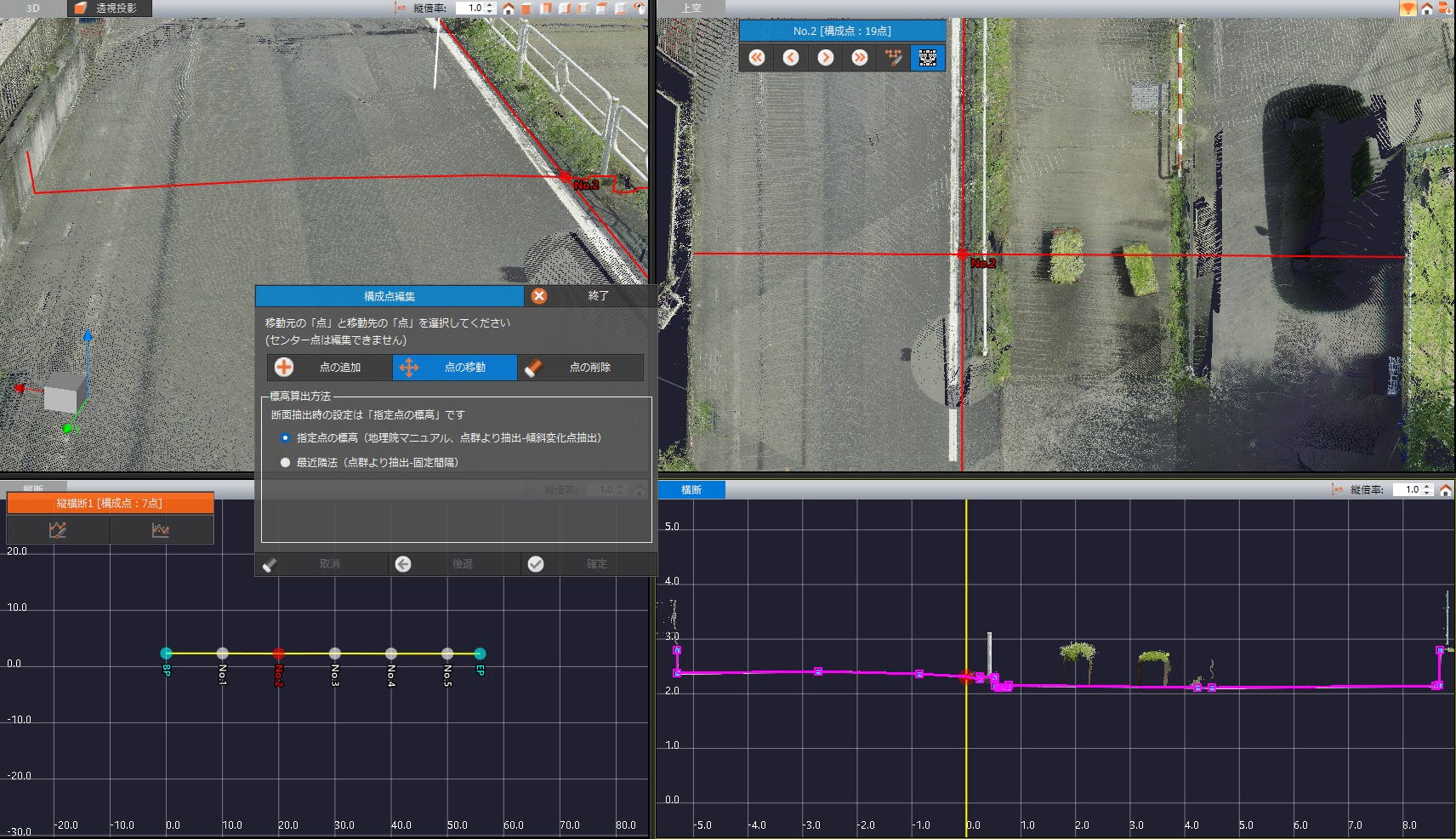Click the 縦横断1 [構成点：7点] orange header
The image size is (1456, 839).
110,503
